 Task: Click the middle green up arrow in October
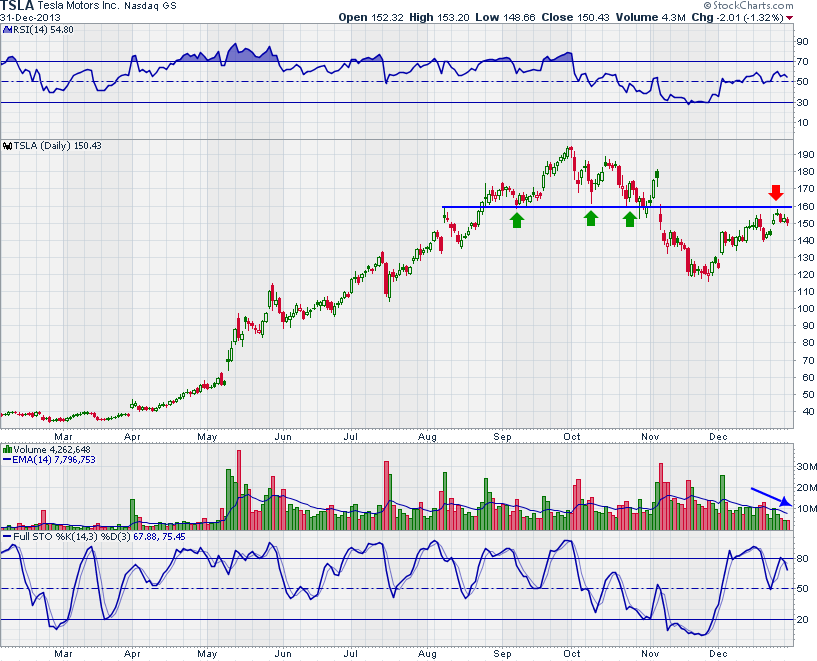pos(592,218)
